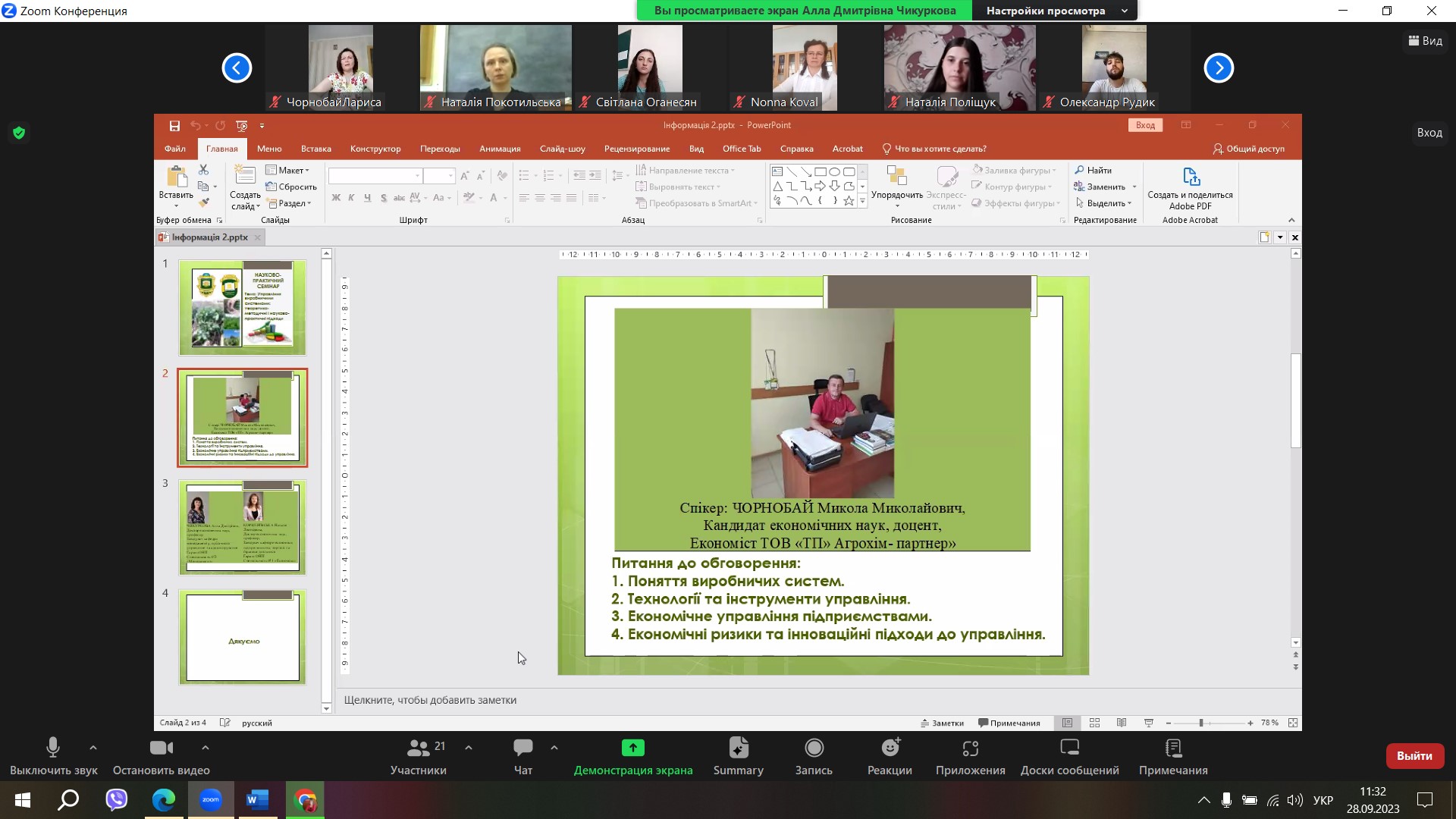Viewport: 1456px width, 819px height.
Task: Start recording with Запись icon
Action: pyautogui.click(x=814, y=748)
